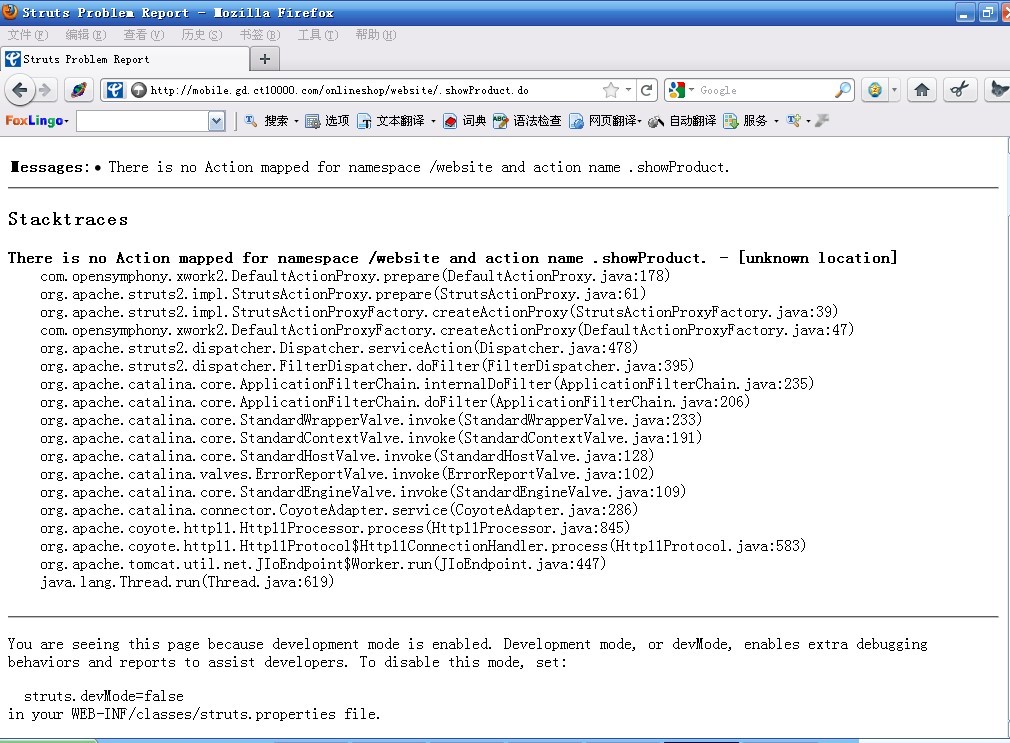Click the Dispatcher.serviceAction stack trace line

[x=339, y=348]
